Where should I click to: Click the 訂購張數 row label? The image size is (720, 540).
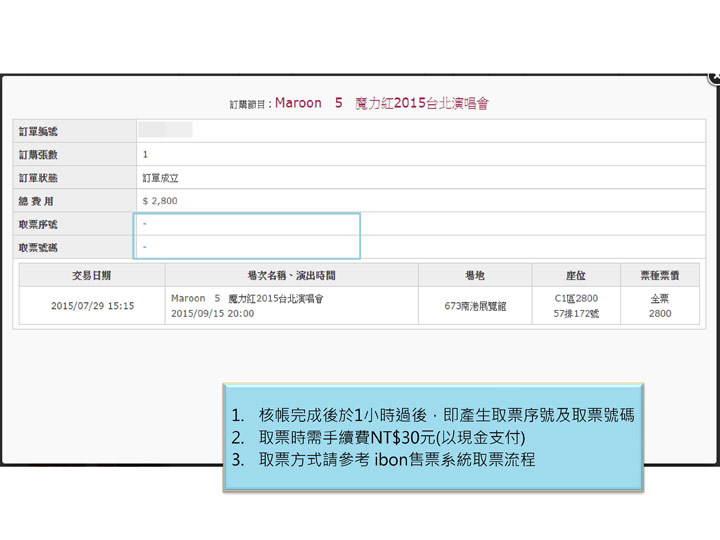click(x=39, y=154)
